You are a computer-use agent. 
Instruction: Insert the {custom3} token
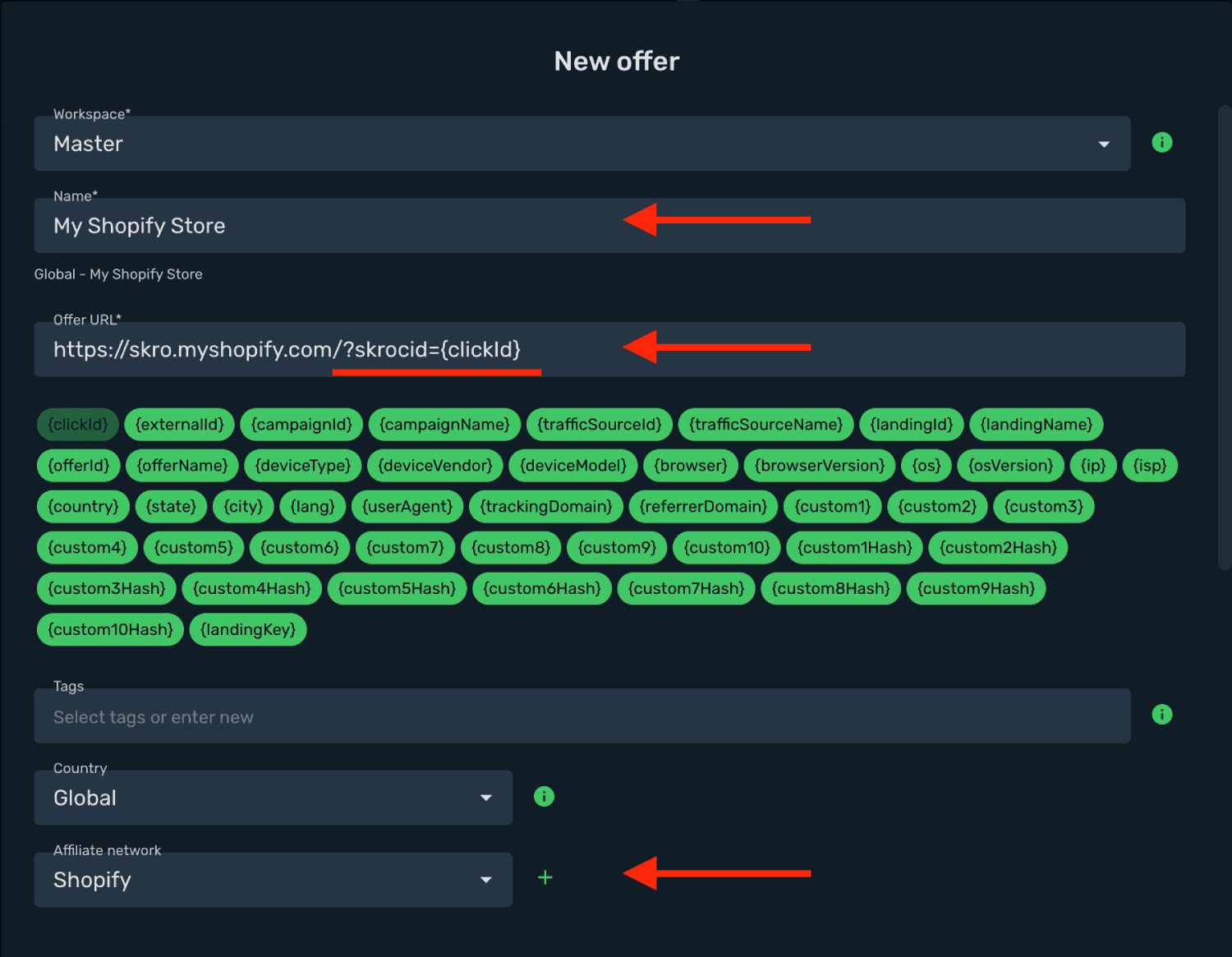[x=1044, y=507]
